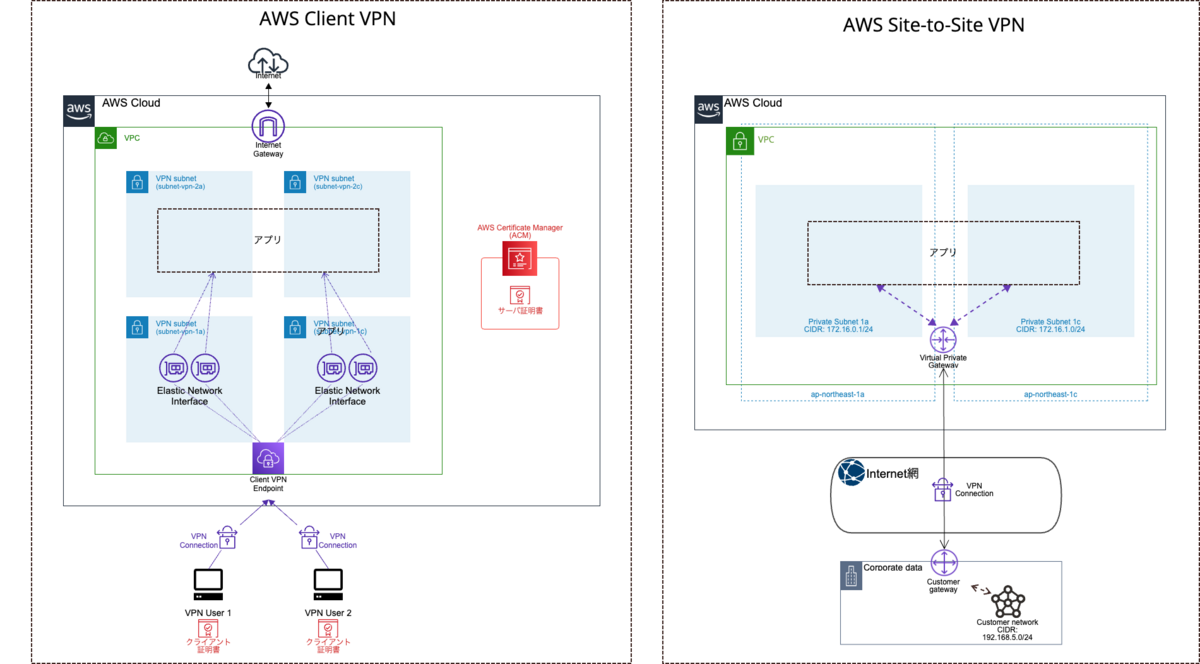Click the "Customer network CIDR: 192.168.5.0/24" text
This screenshot has width=1200, height=664.
(1007, 630)
